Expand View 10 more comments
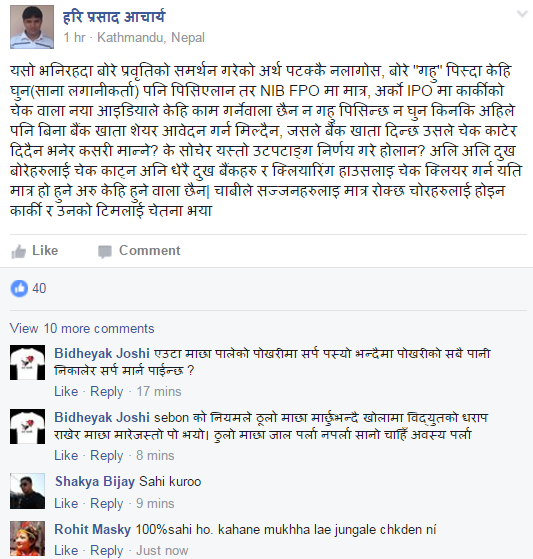This screenshot has width=533, height=559. [82, 328]
